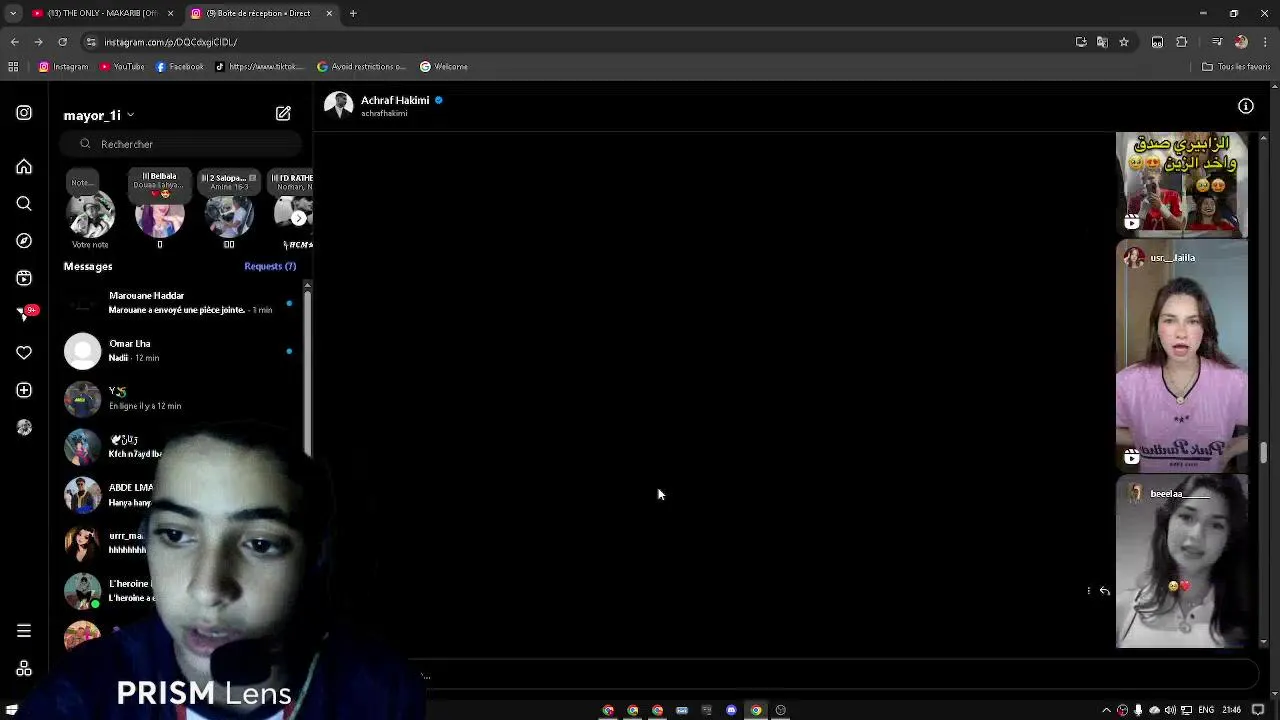Open more options dots beside reply arrow
The image size is (1280, 720).
point(1089,591)
